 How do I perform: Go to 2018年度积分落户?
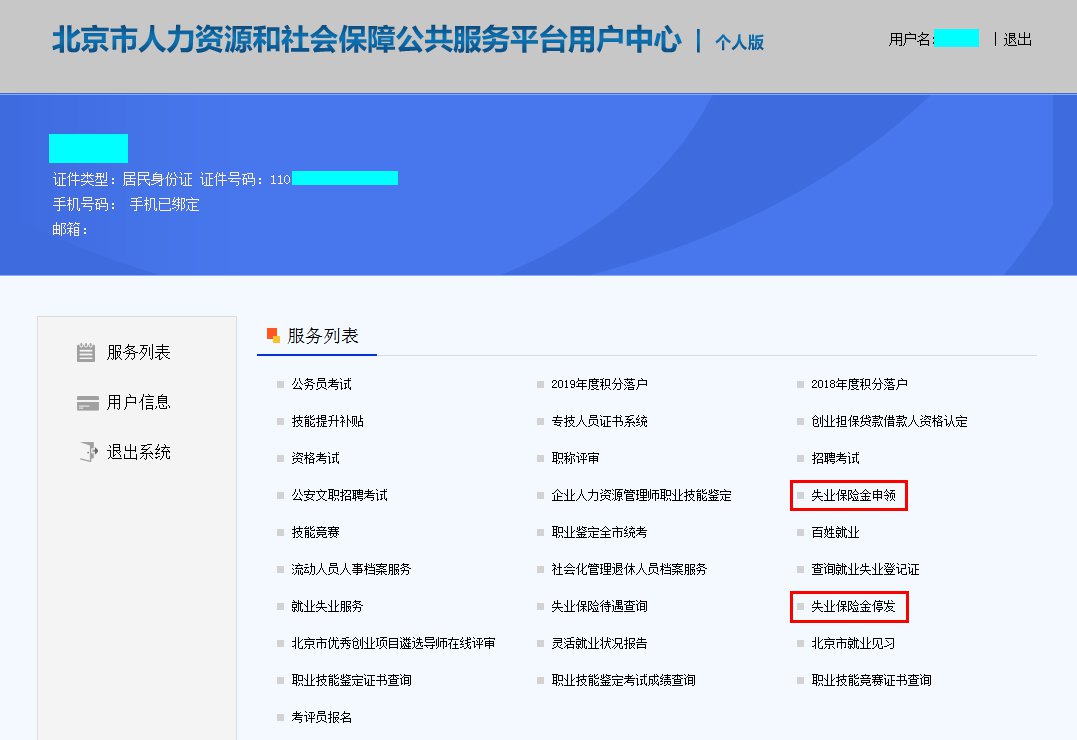[859, 384]
